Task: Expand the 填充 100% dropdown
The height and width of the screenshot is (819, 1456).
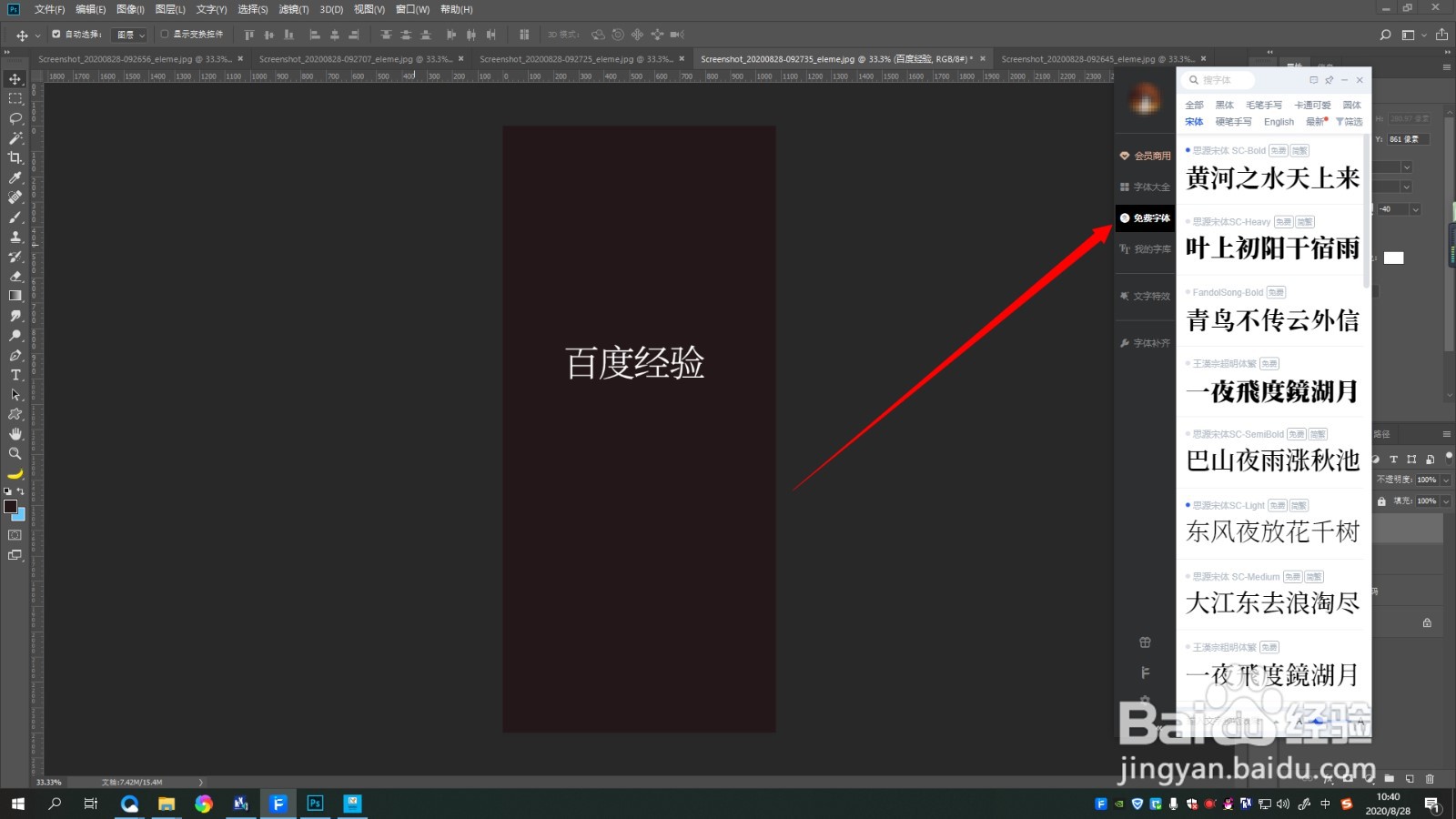Action: point(1446,501)
